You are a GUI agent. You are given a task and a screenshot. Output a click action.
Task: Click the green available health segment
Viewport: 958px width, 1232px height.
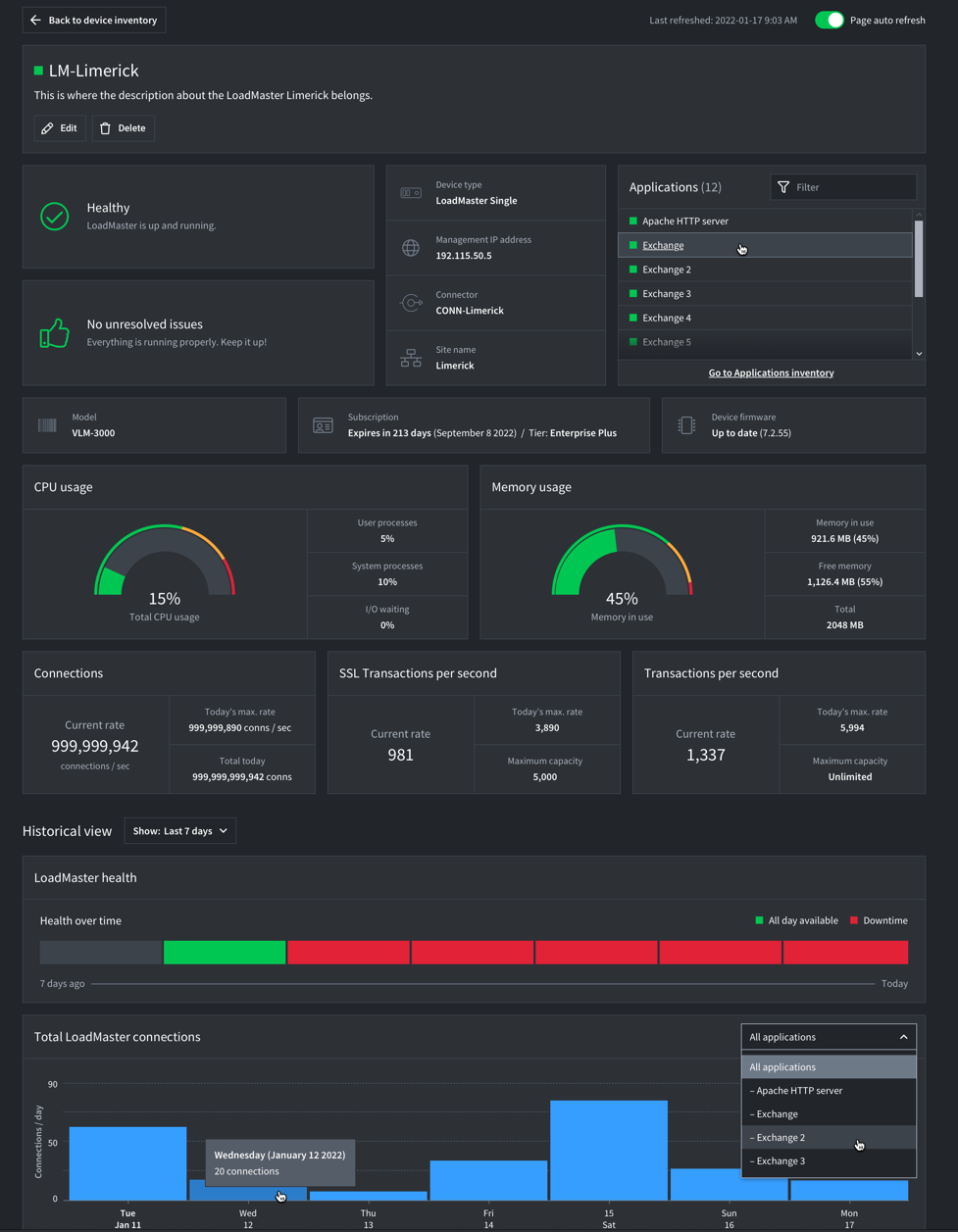225,953
